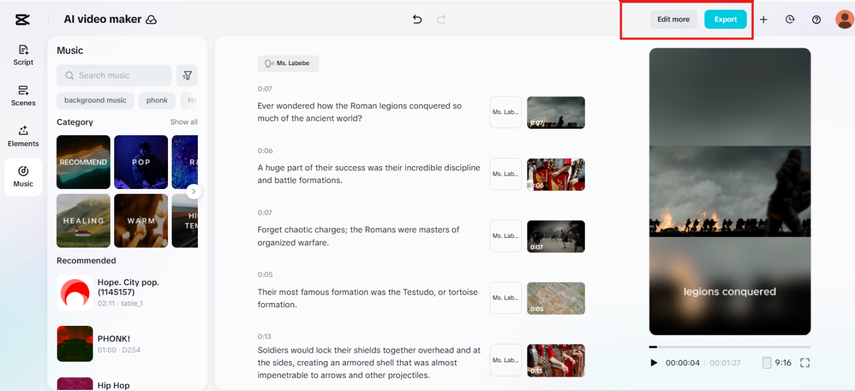Open the music filter icon
The height and width of the screenshot is (391, 855).
pyautogui.click(x=187, y=75)
